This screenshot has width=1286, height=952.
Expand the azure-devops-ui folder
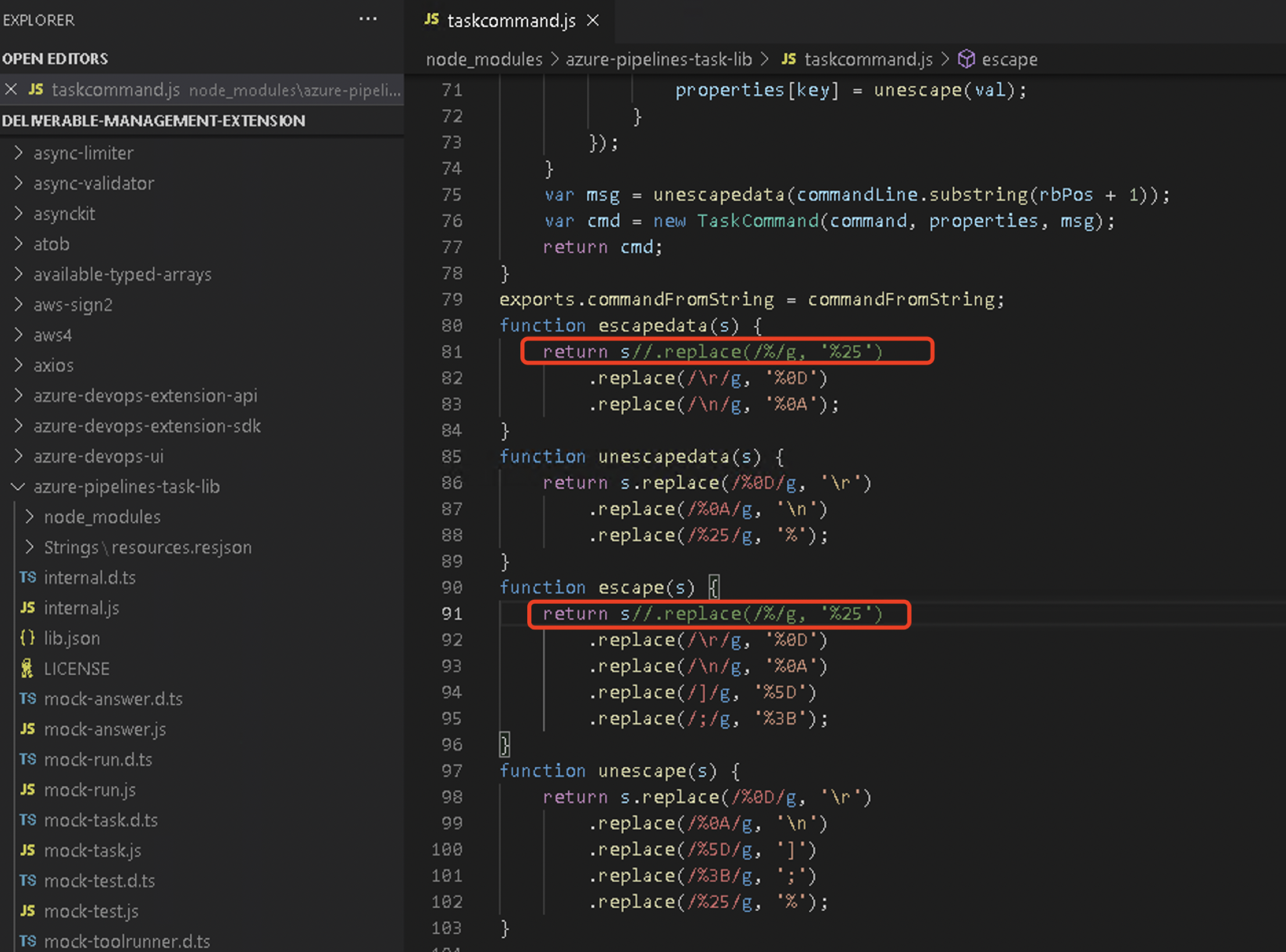point(98,457)
